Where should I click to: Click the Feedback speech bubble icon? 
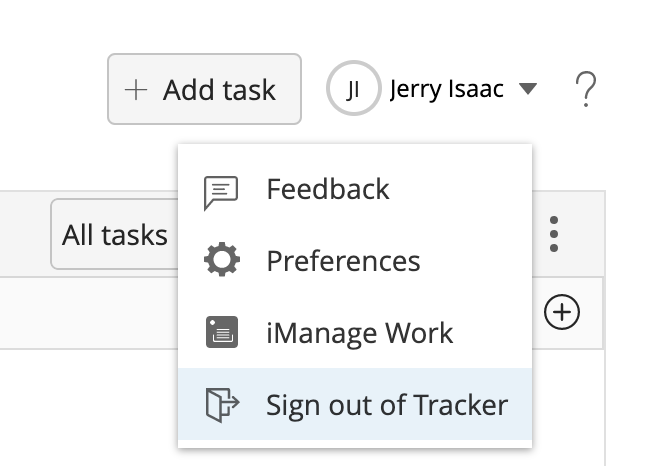click(x=221, y=190)
